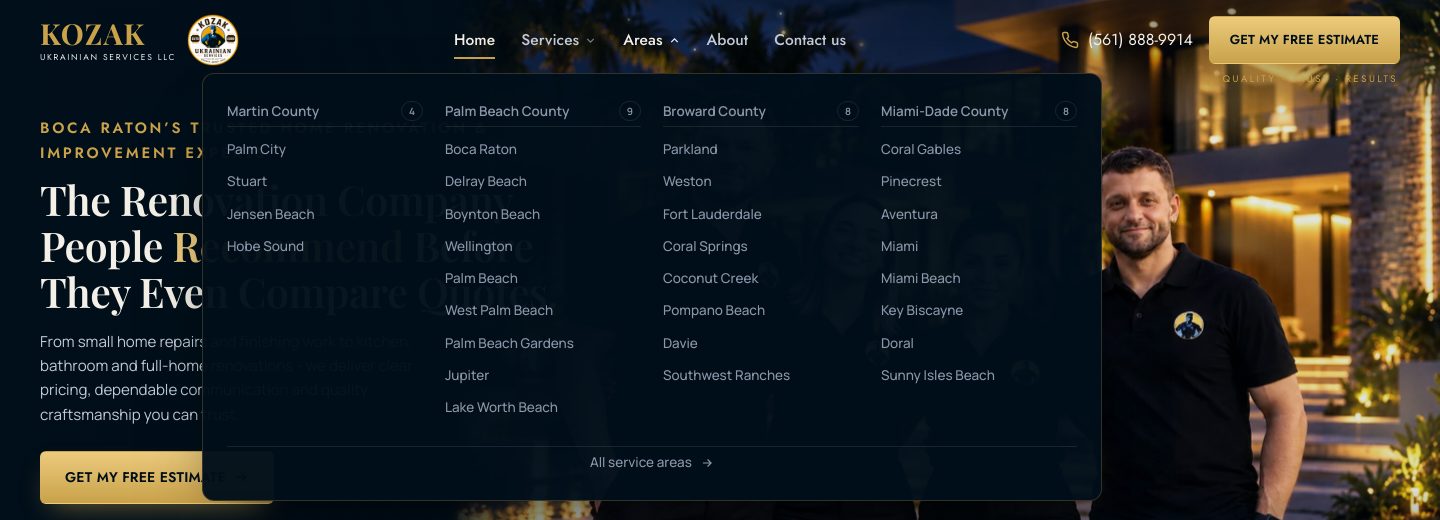Choose Delray Beach area
1440x520 pixels.
click(x=486, y=181)
